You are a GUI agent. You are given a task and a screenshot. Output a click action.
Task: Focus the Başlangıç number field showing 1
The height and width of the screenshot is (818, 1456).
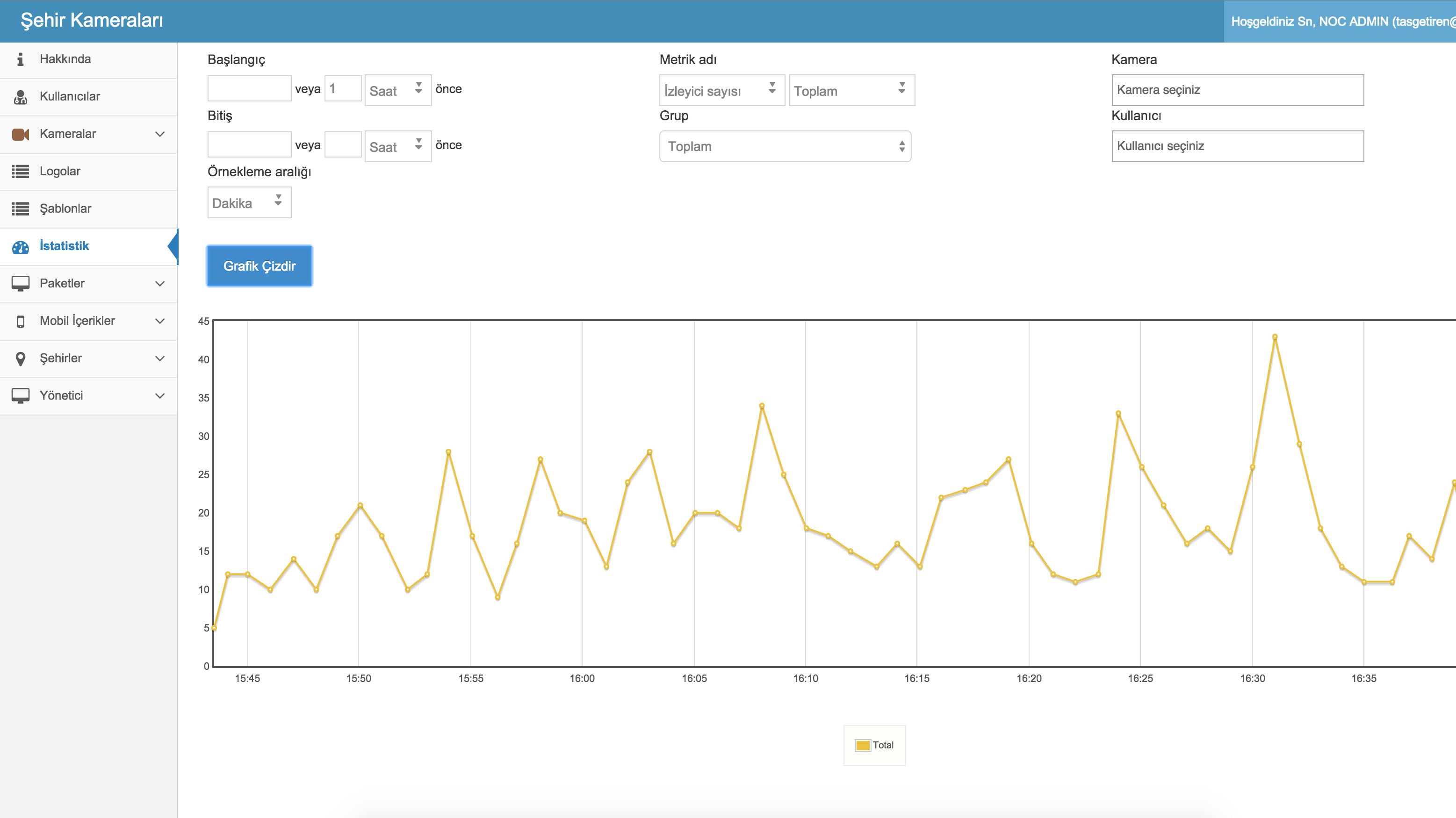(343, 89)
